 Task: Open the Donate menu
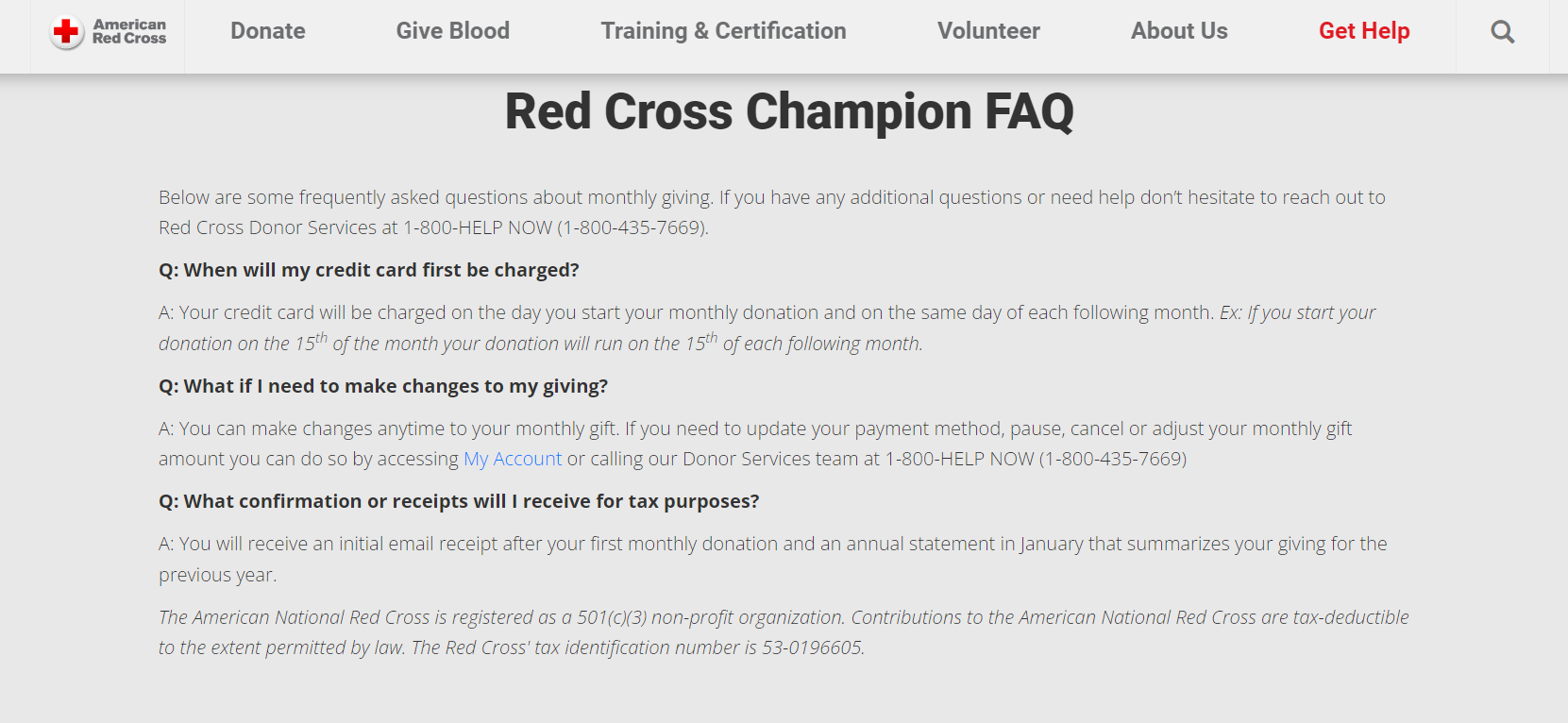268,31
